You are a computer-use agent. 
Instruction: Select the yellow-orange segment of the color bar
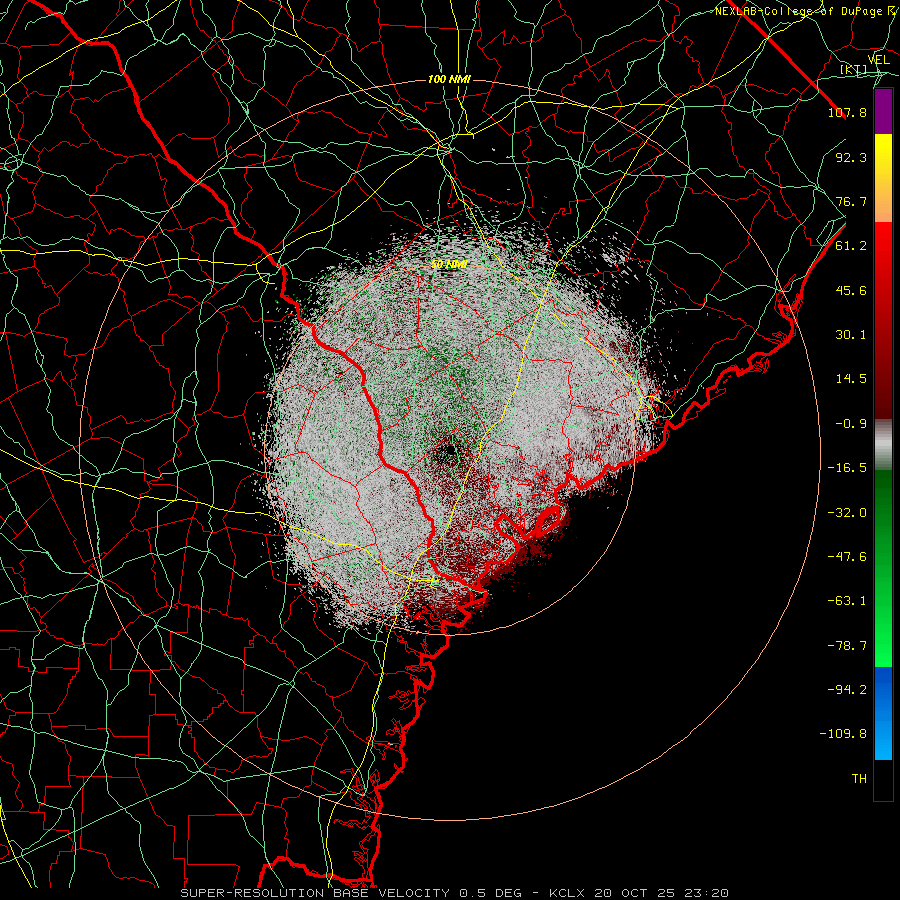click(883, 178)
